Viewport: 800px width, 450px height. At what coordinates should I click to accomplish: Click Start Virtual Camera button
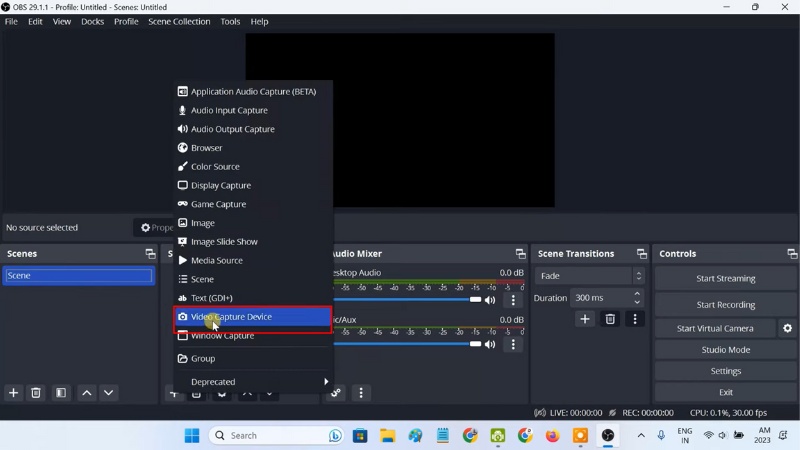tap(715, 329)
